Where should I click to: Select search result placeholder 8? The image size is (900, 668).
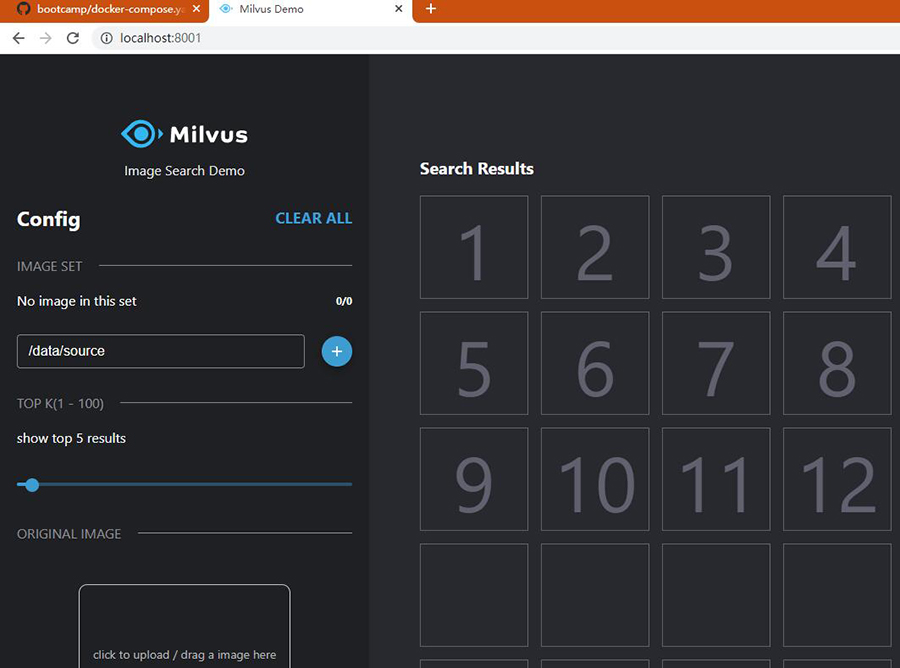[x=837, y=363]
